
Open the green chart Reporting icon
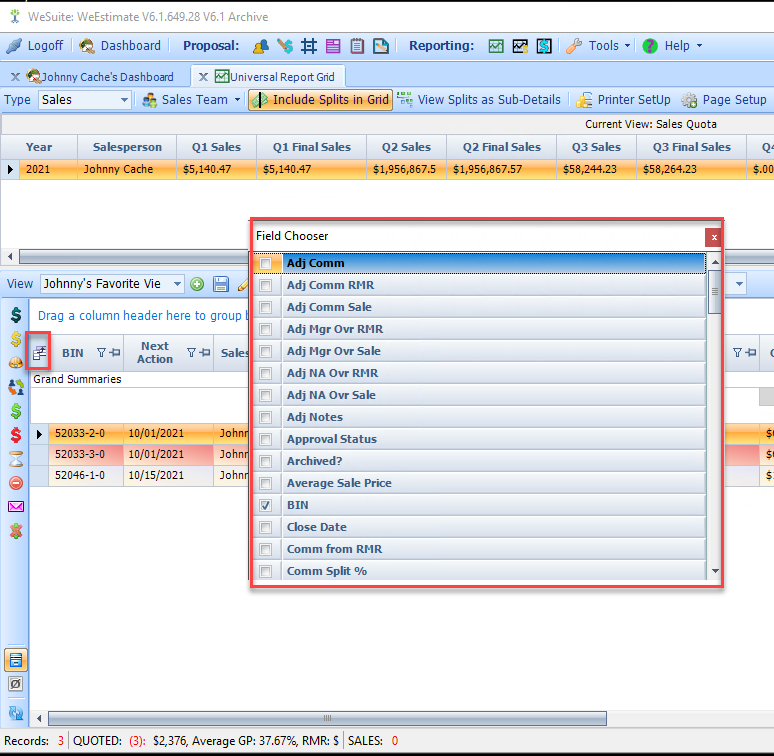496,46
